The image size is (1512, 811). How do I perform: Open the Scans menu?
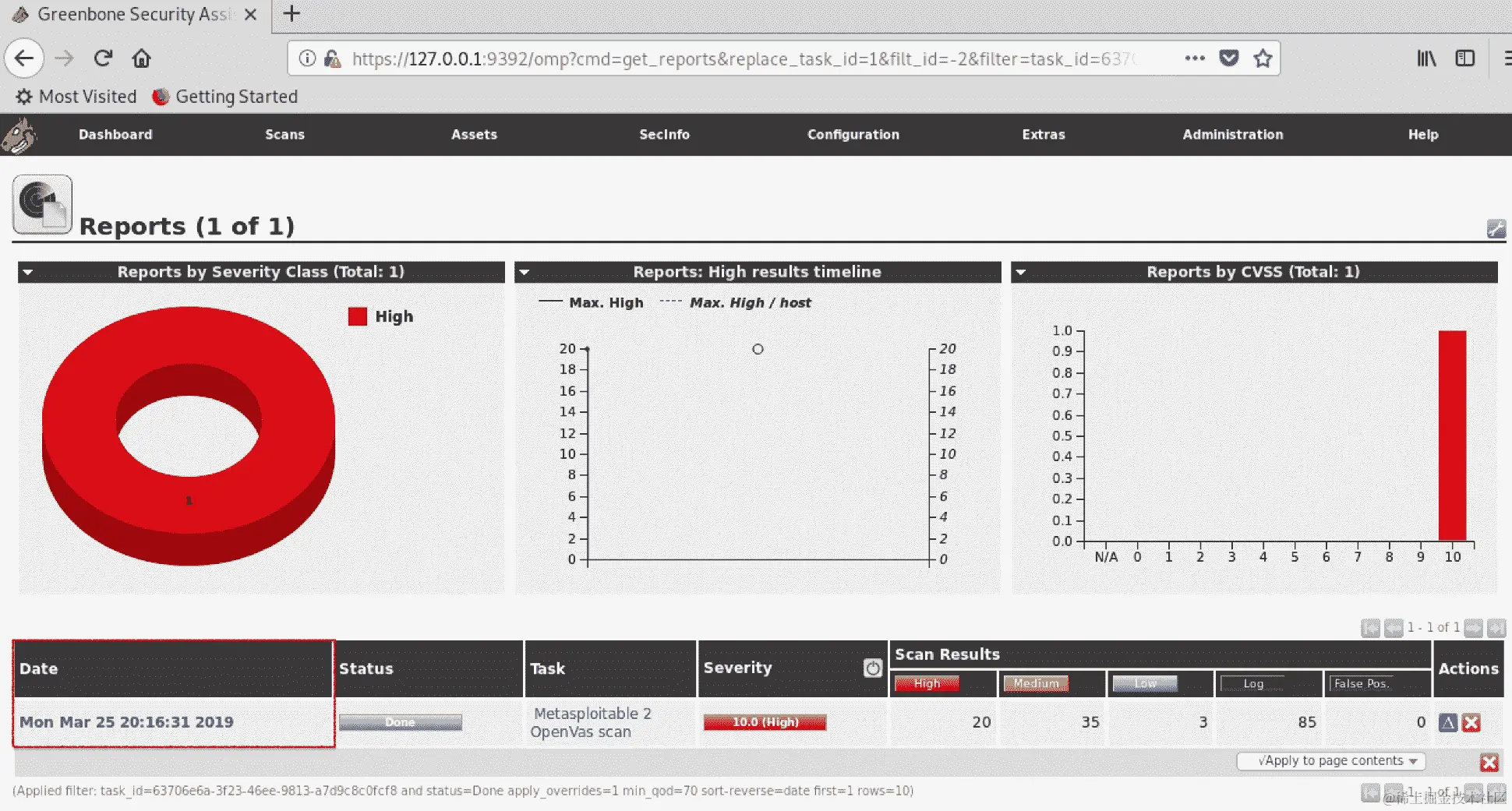284,135
